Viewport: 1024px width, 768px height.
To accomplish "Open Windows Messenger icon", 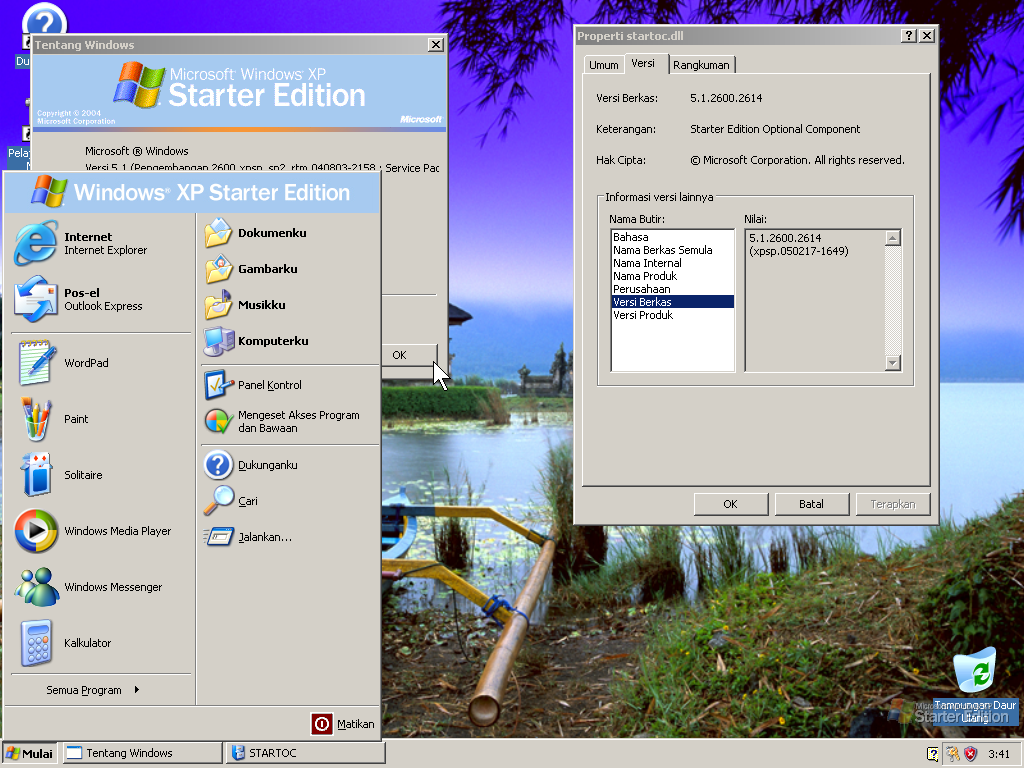I will (35, 586).
